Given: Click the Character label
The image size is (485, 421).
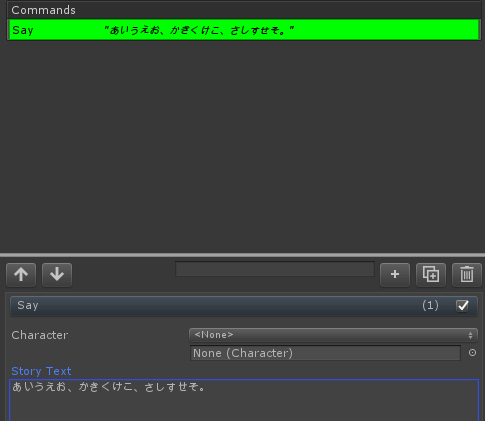Looking at the screenshot, I should click(40, 335).
